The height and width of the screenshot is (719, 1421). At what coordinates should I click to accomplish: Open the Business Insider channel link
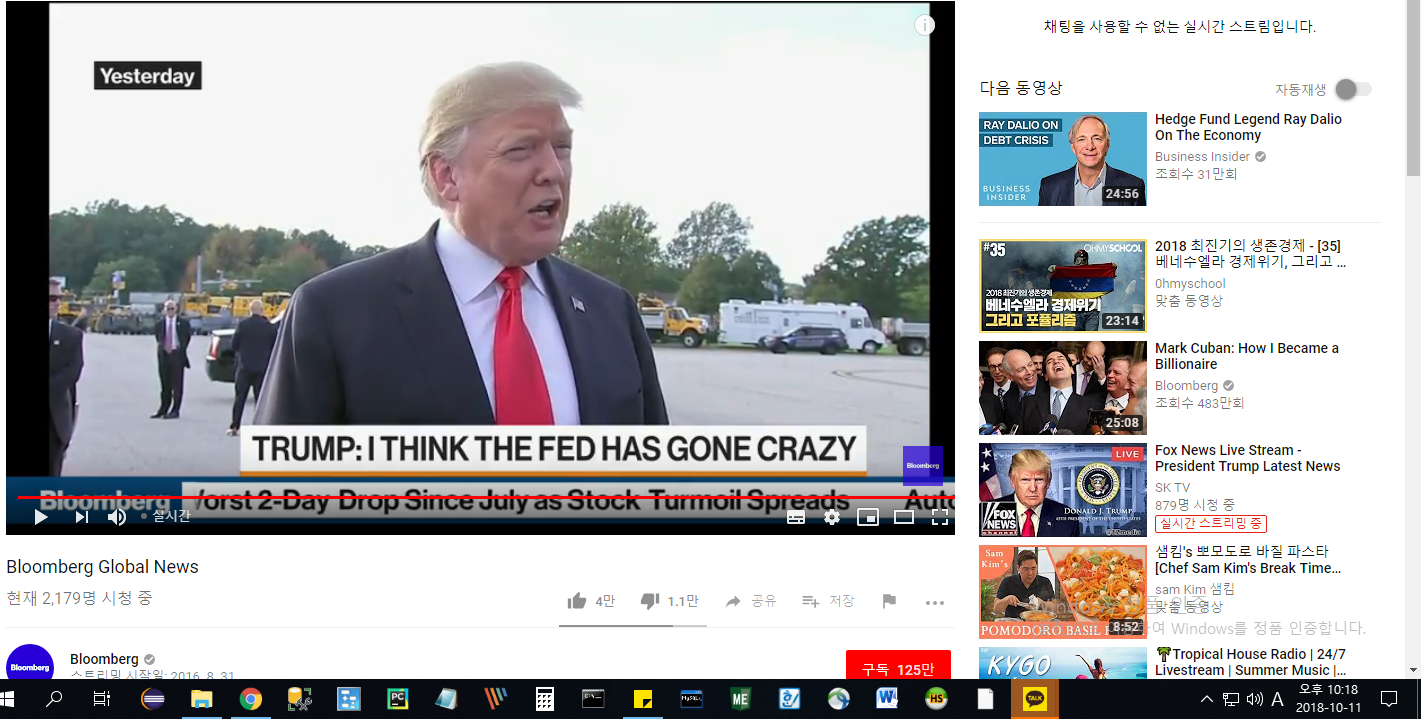[1202, 156]
